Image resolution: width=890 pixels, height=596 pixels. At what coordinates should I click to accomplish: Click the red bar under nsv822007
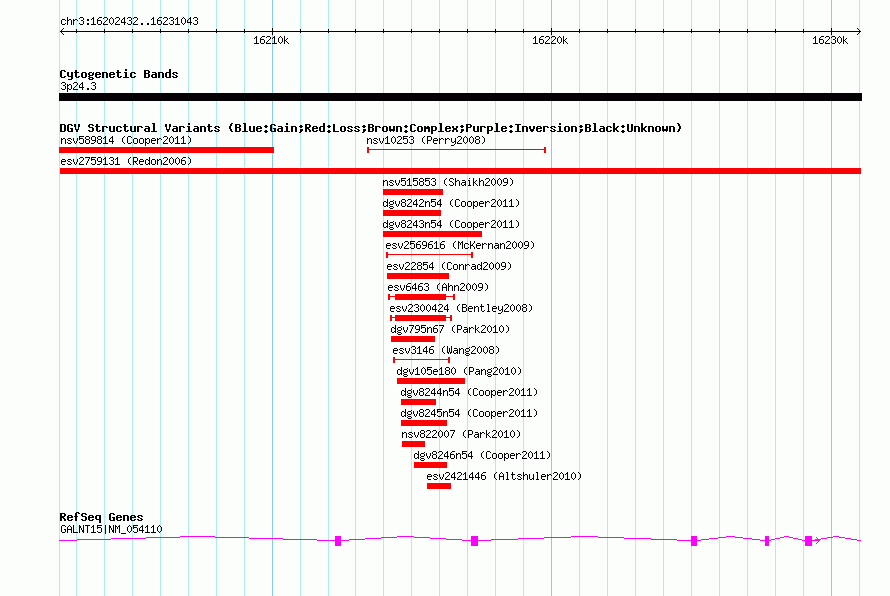[413, 444]
